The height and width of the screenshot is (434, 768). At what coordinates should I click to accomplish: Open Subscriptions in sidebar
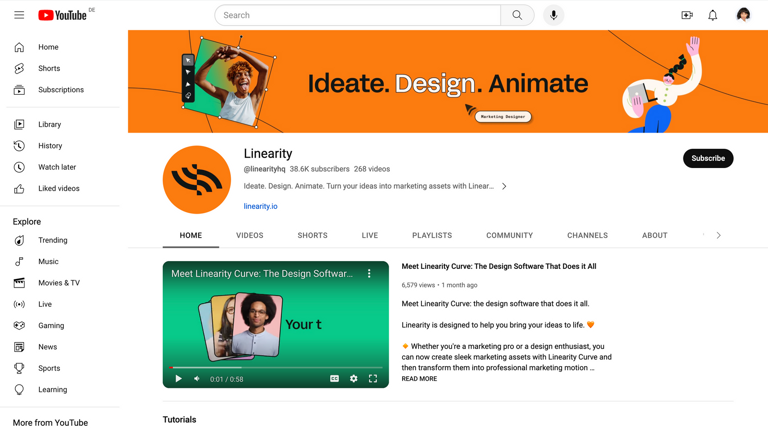point(63,90)
